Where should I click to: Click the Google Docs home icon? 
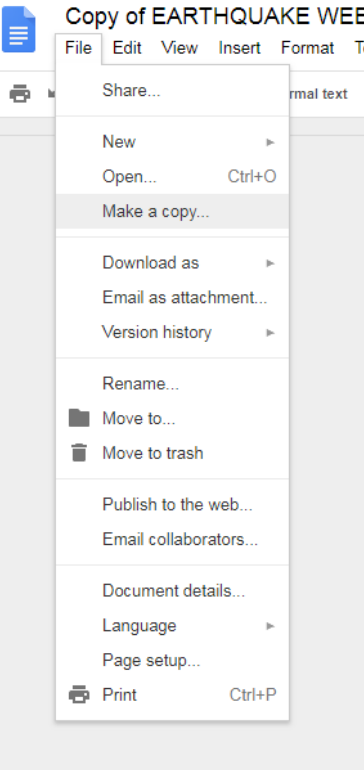19,28
